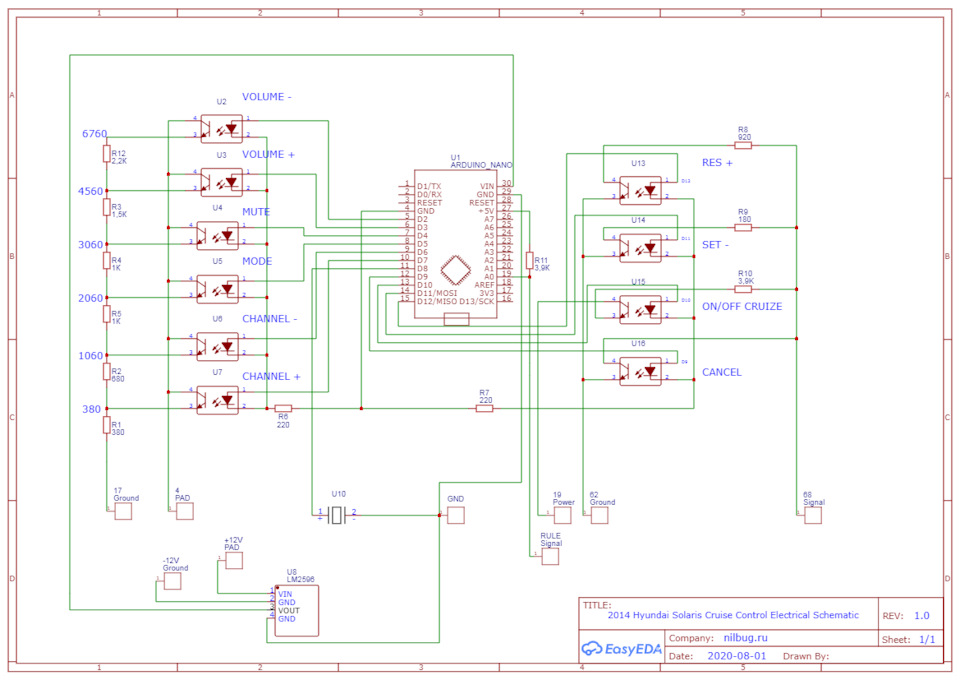960x680 pixels.
Task: Select the 62 Ground pad
Action: coord(599,515)
